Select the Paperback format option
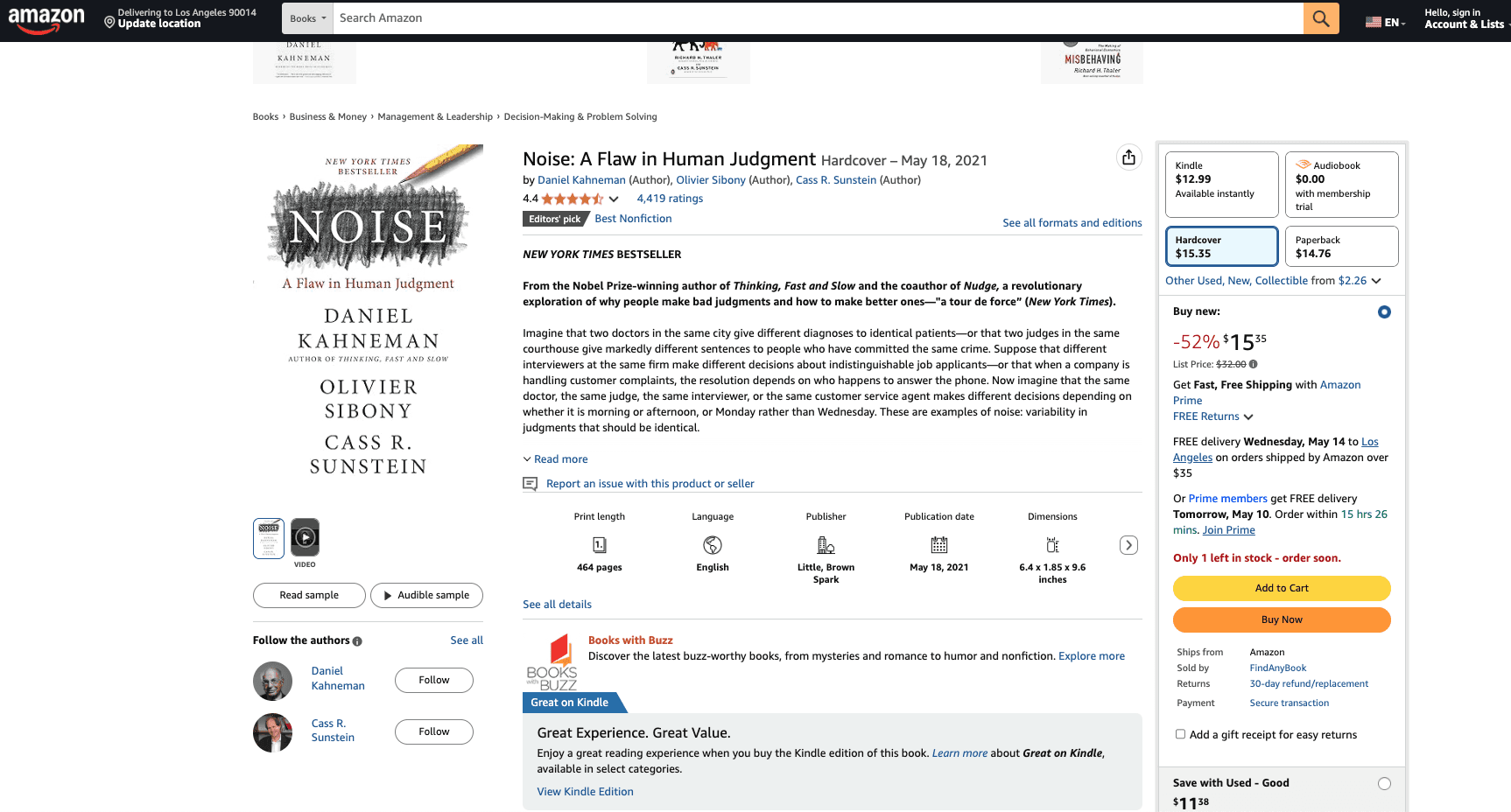The image size is (1511, 812). click(1342, 247)
